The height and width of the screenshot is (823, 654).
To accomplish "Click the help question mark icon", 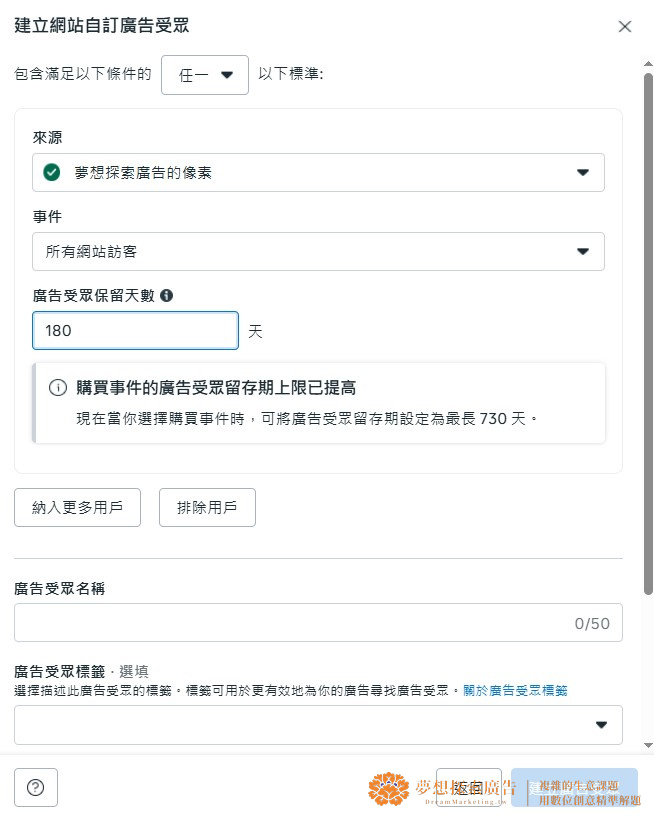I will coord(36,787).
